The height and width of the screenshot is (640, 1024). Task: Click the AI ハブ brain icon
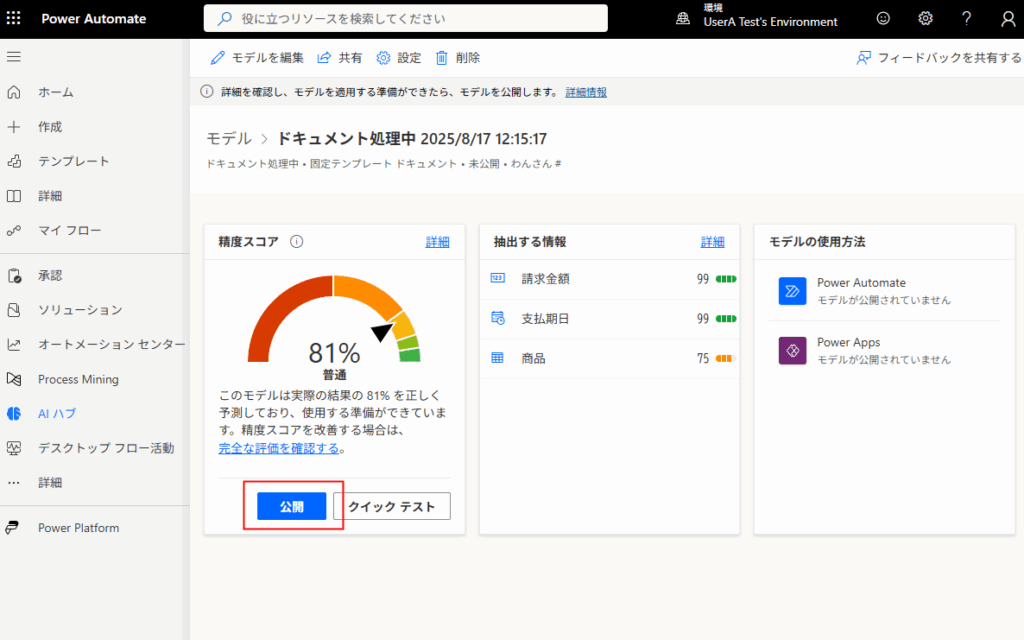14,413
